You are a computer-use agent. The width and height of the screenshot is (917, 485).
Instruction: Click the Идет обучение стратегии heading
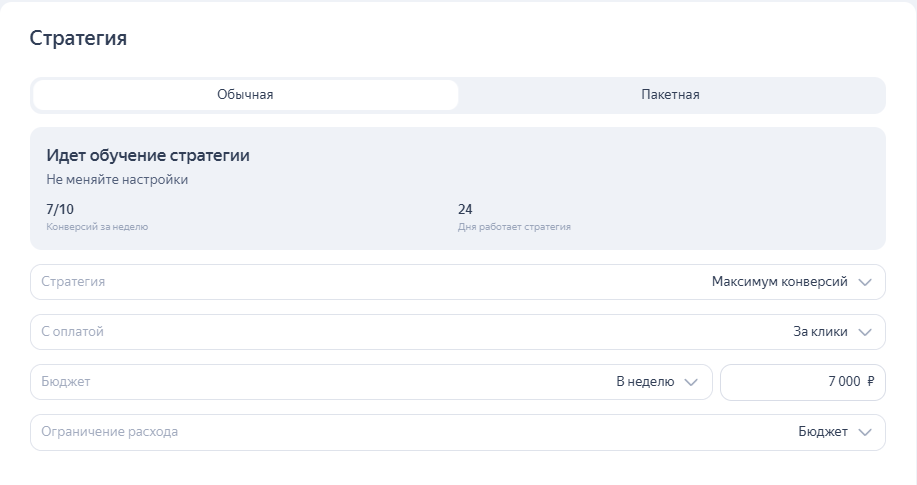coord(148,156)
